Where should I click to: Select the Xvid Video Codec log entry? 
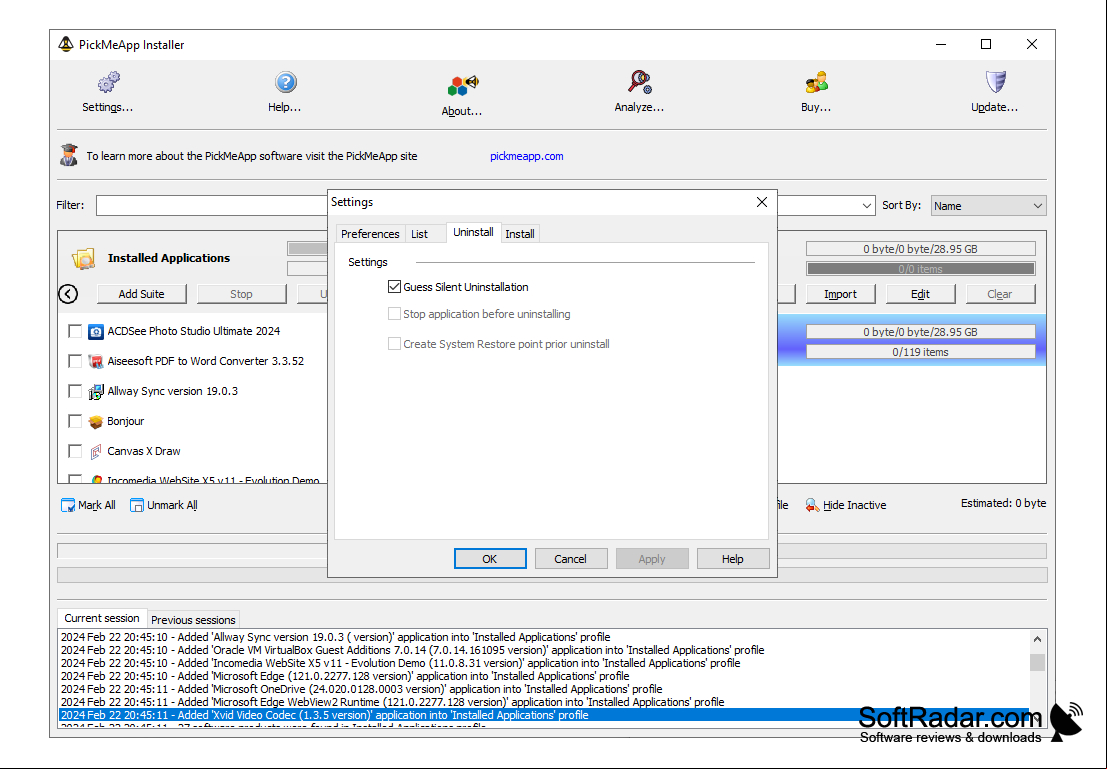[544, 715]
